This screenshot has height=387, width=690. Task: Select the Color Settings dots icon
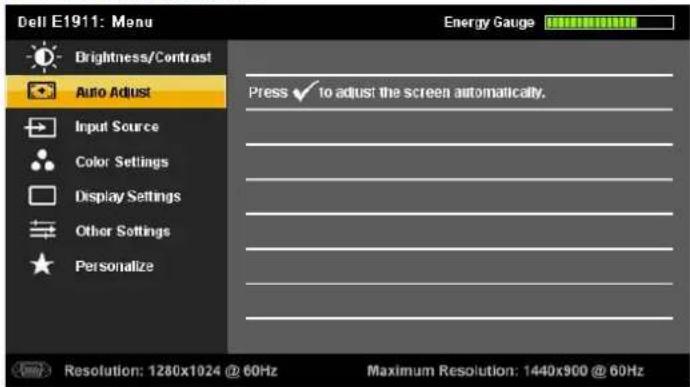pos(42,161)
